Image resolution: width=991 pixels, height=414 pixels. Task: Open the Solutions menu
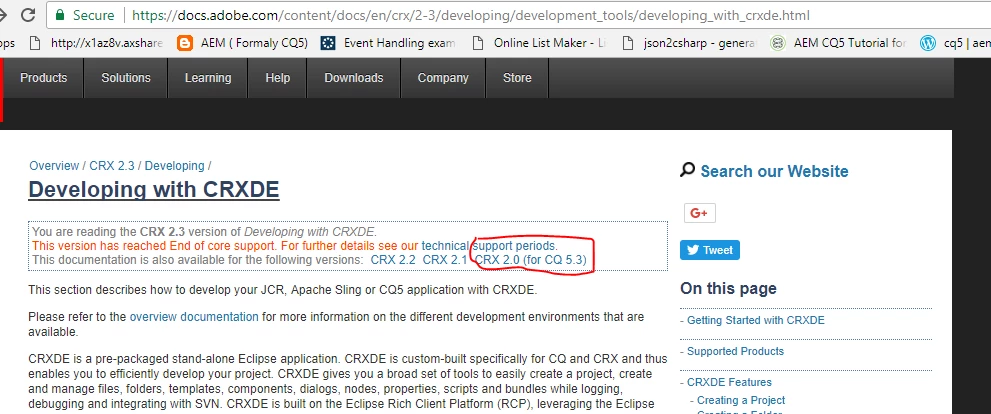pyautogui.click(x=126, y=78)
